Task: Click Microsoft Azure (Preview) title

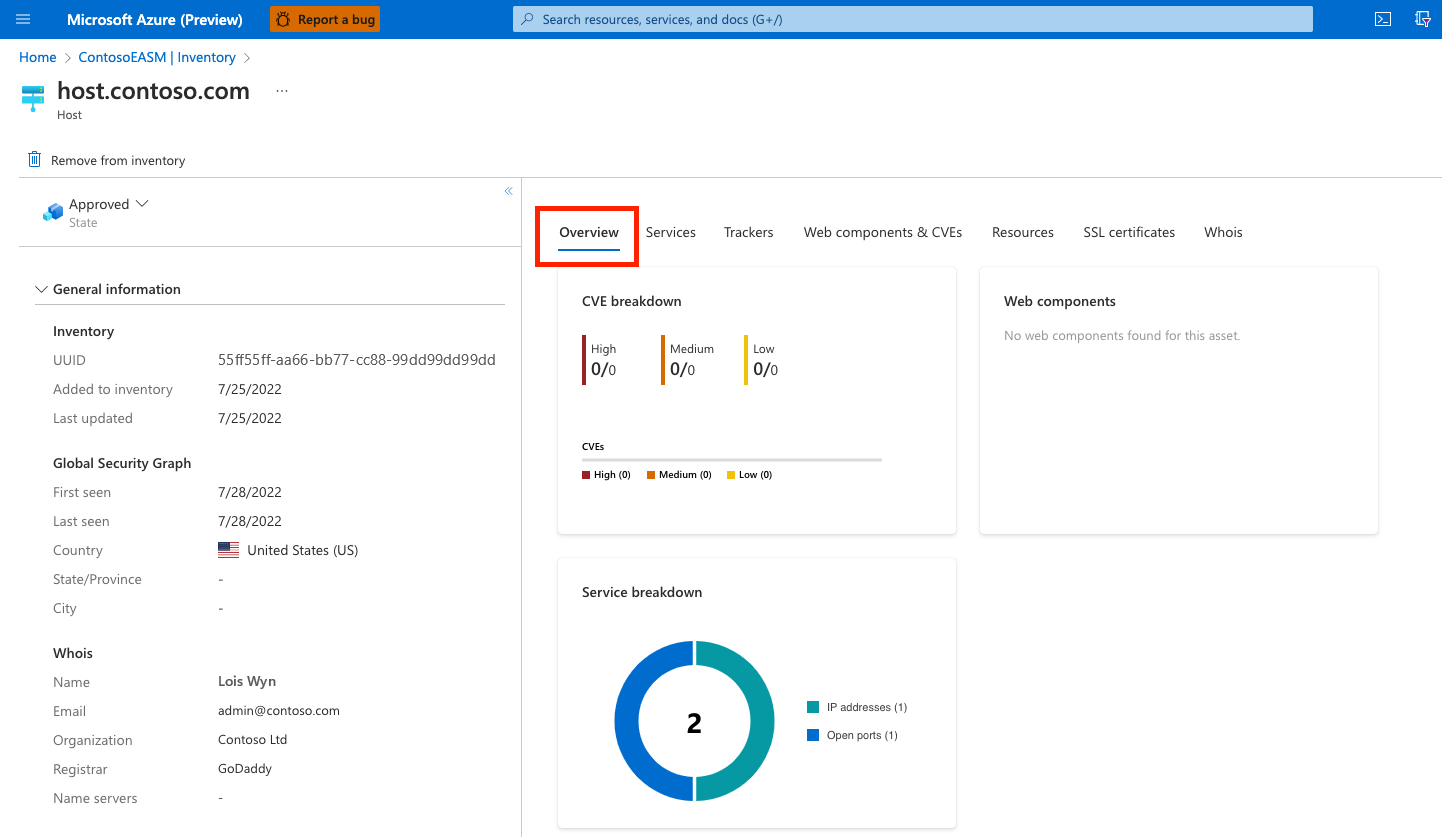Action: coord(155,19)
